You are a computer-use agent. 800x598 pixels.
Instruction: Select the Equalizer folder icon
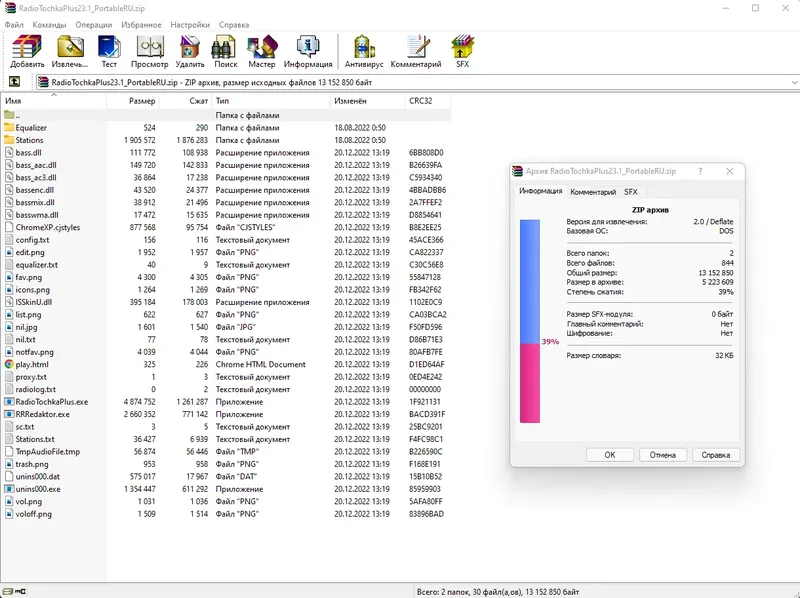pos(9,128)
